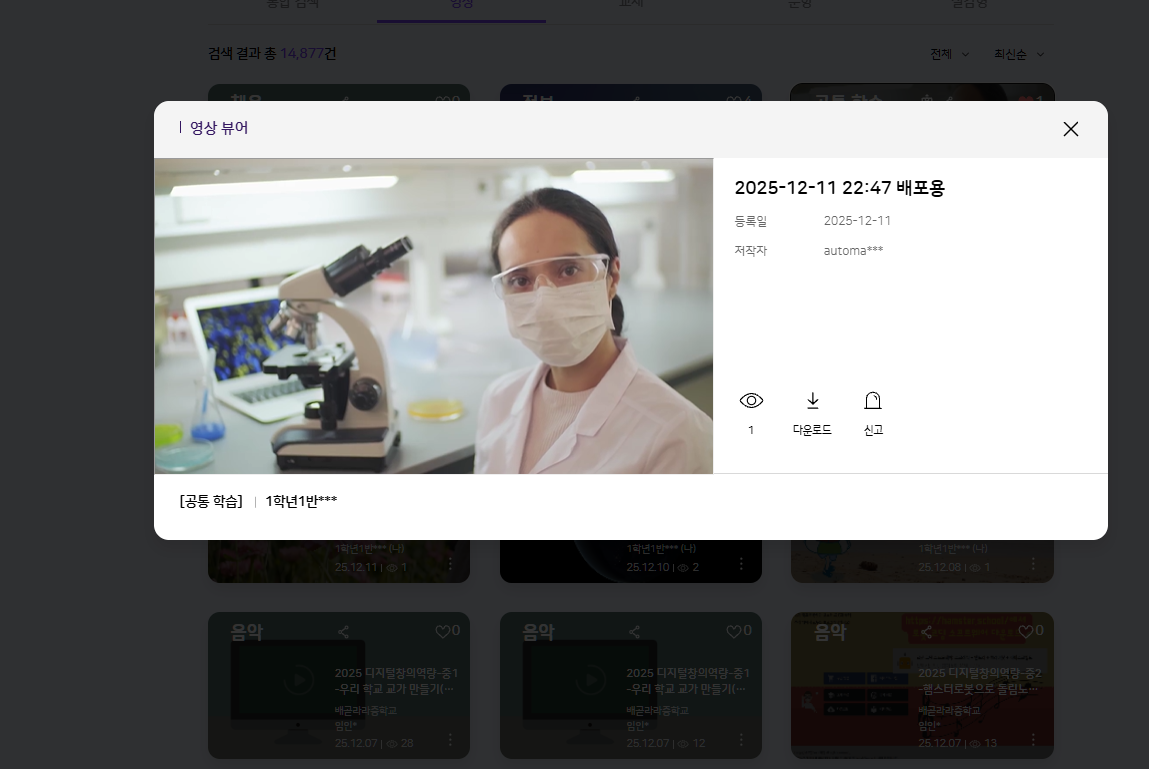This screenshot has height=769, width=1149.
Task: Open the kebab menu on the 25.12.11 card
Action: click(450, 565)
